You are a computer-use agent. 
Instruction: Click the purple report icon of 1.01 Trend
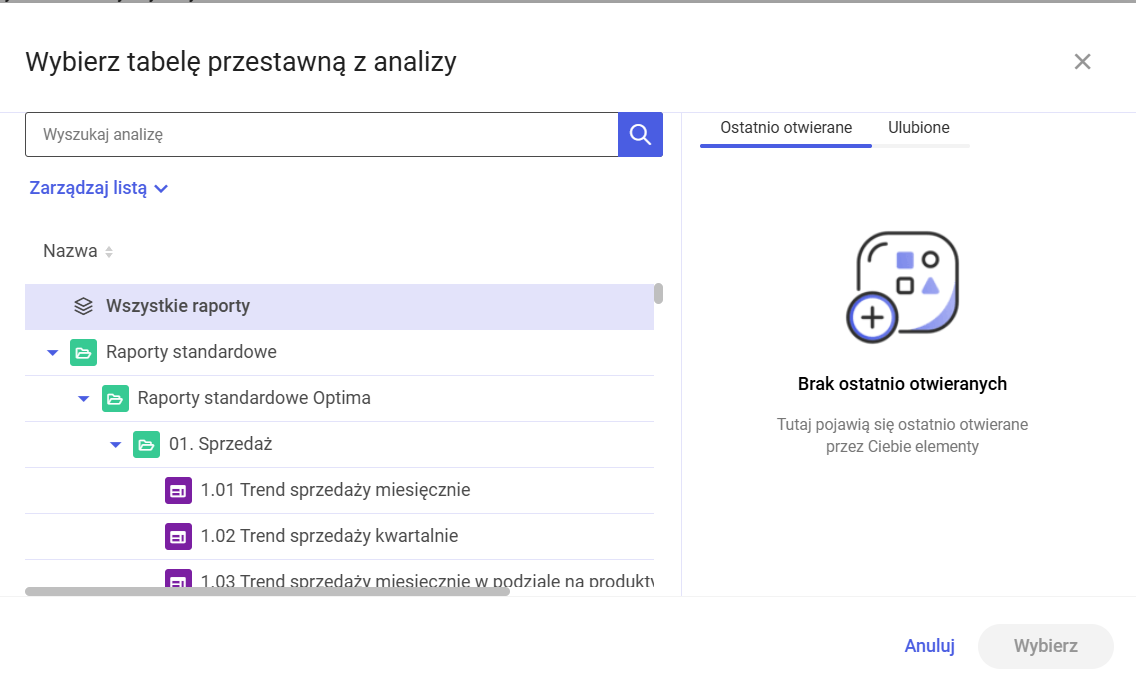point(178,490)
